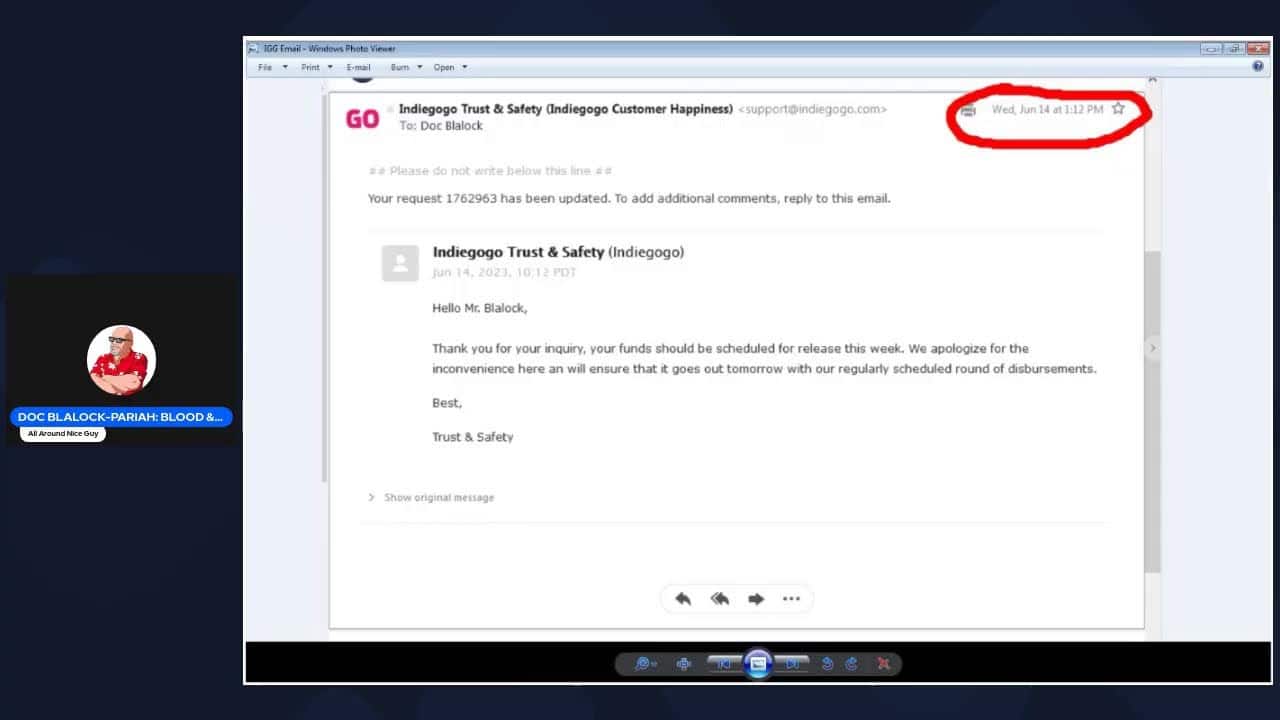Click the reply all arrow button
The image size is (1280, 720).
pos(719,599)
